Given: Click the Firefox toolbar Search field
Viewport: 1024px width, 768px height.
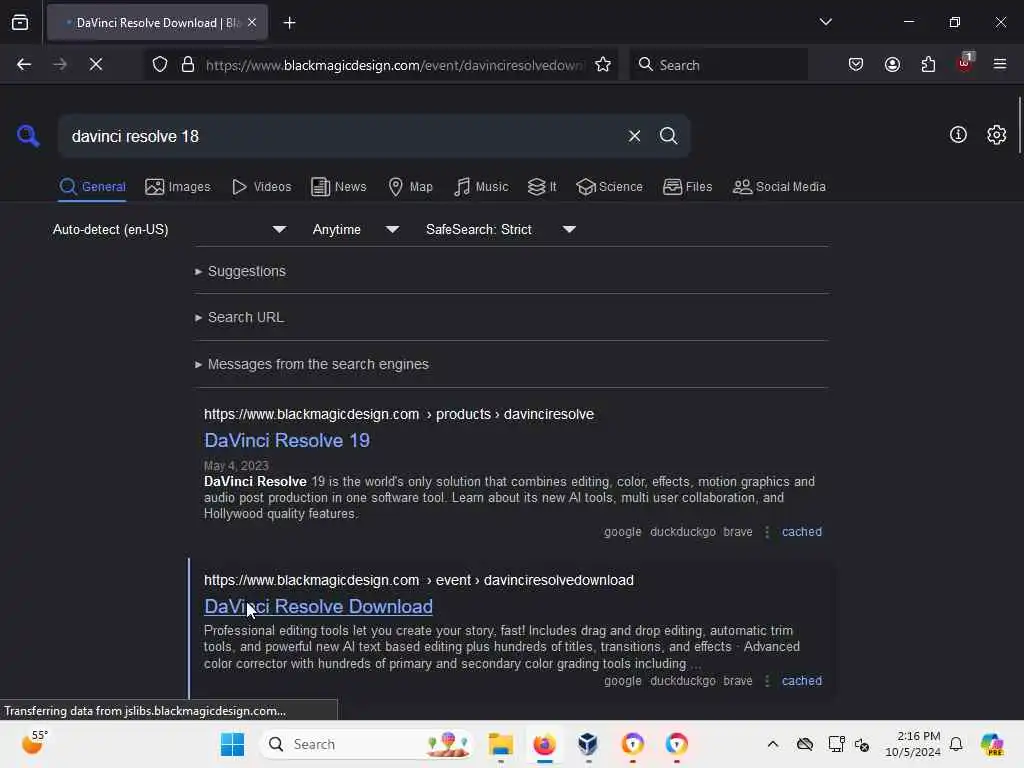Looking at the screenshot, I should coord(718,65).
